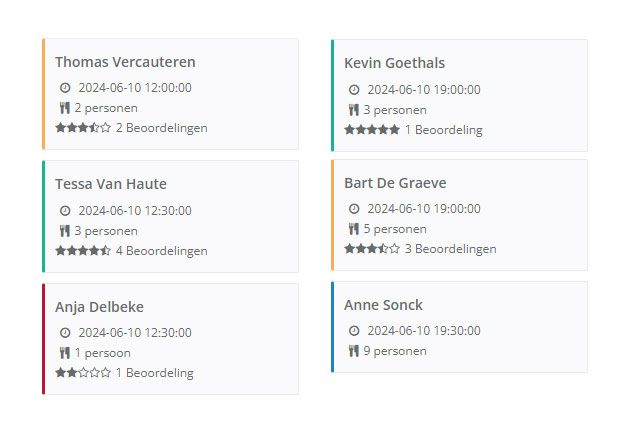Click cutlery icon in Kevin Goethals's card
Viewport: 630px width, 445px height.
point(353,110)
